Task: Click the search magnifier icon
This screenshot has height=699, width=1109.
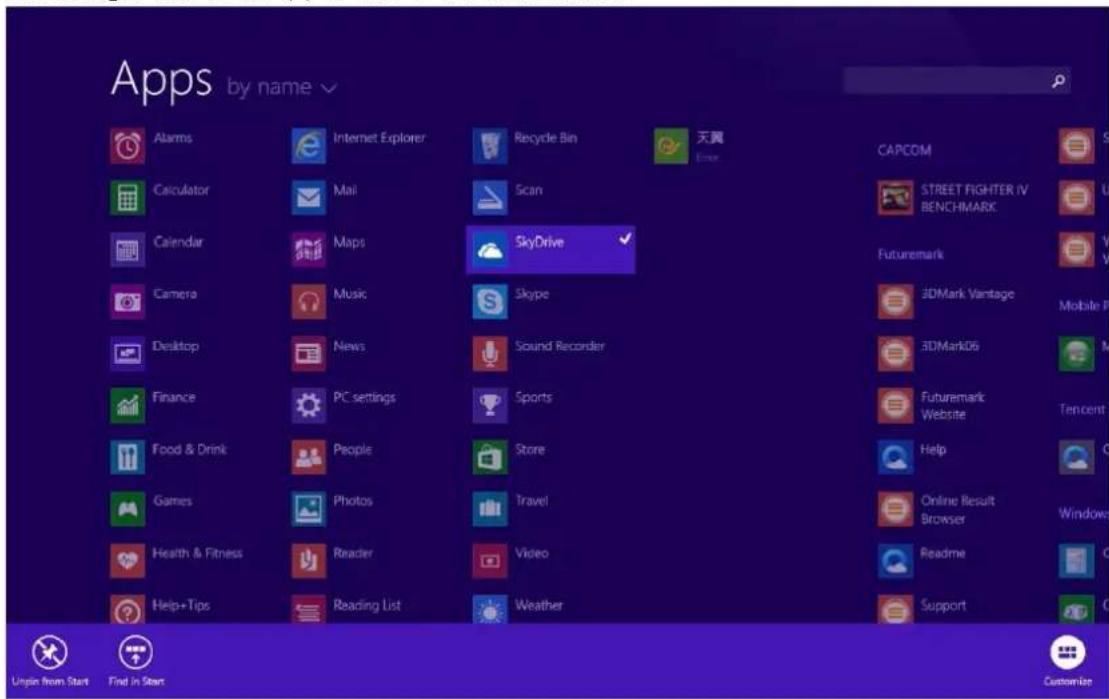Action: click(1058, 81)
